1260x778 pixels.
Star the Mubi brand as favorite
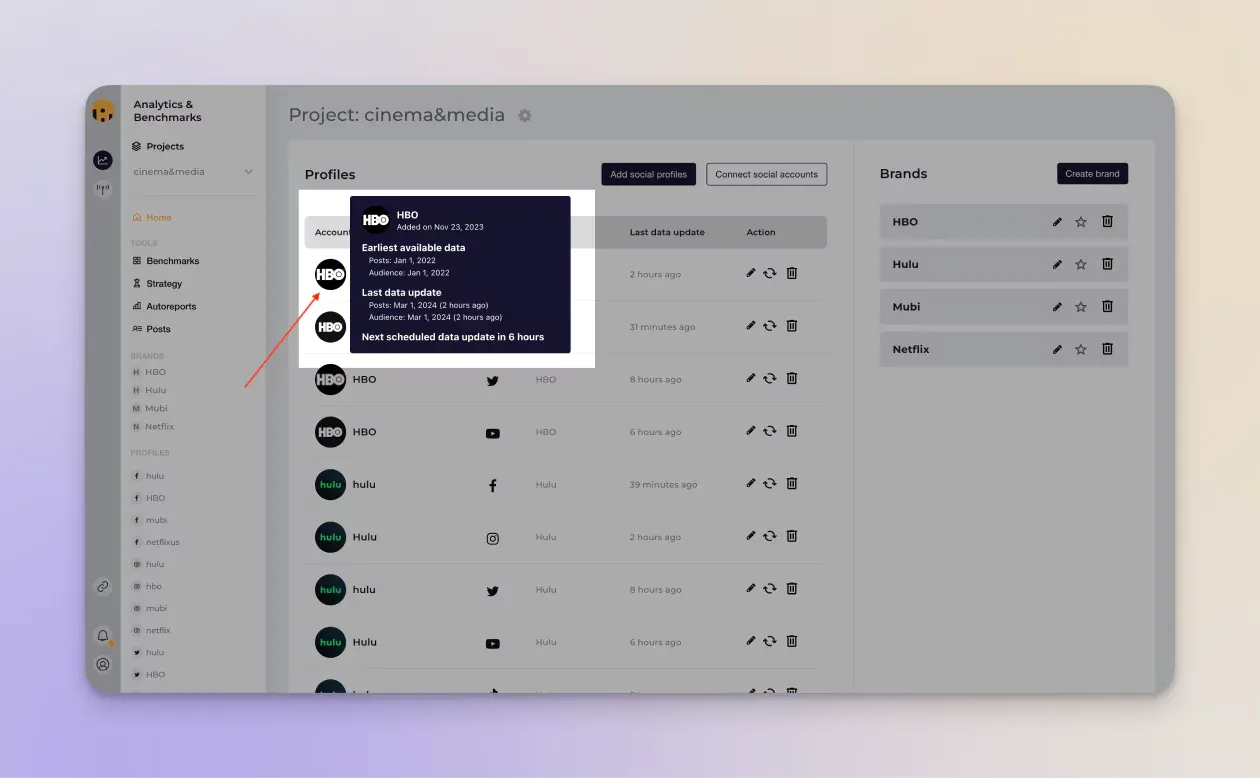pos(1081,307)
